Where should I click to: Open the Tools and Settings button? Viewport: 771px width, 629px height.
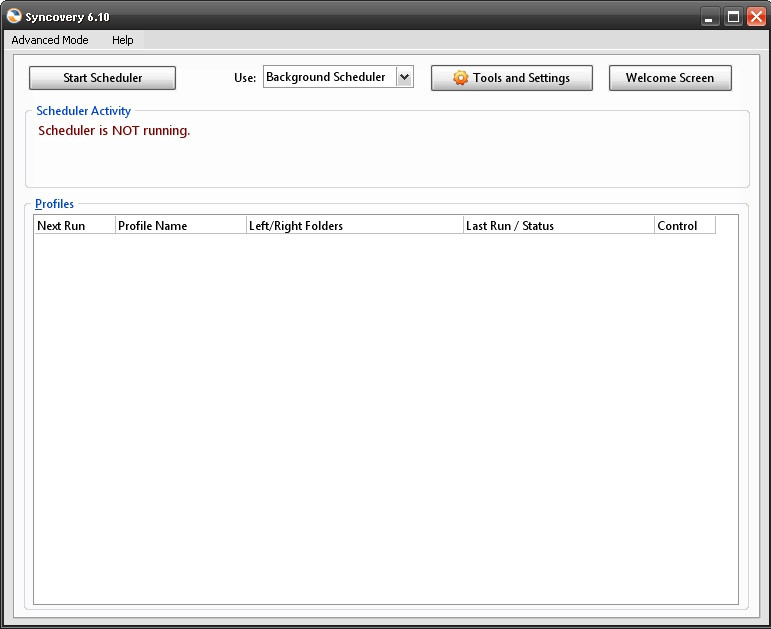512,78
